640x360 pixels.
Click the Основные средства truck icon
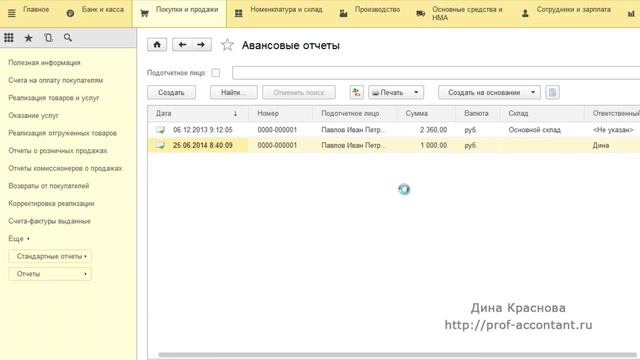click(421, 13)
